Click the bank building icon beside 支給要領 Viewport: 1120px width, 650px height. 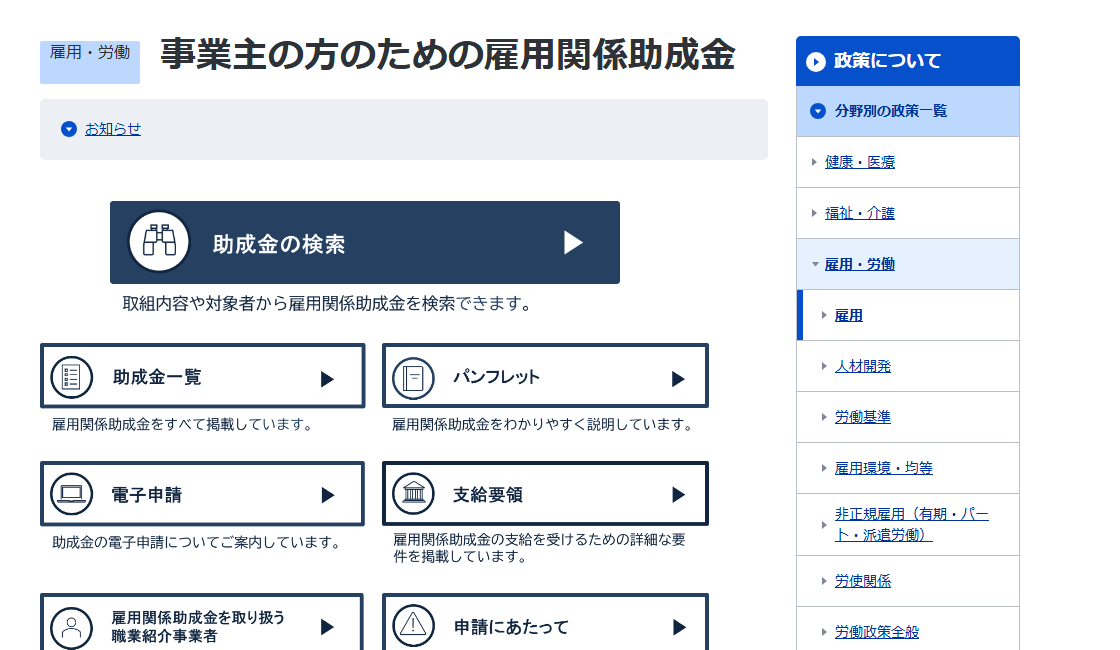[413, 494]
